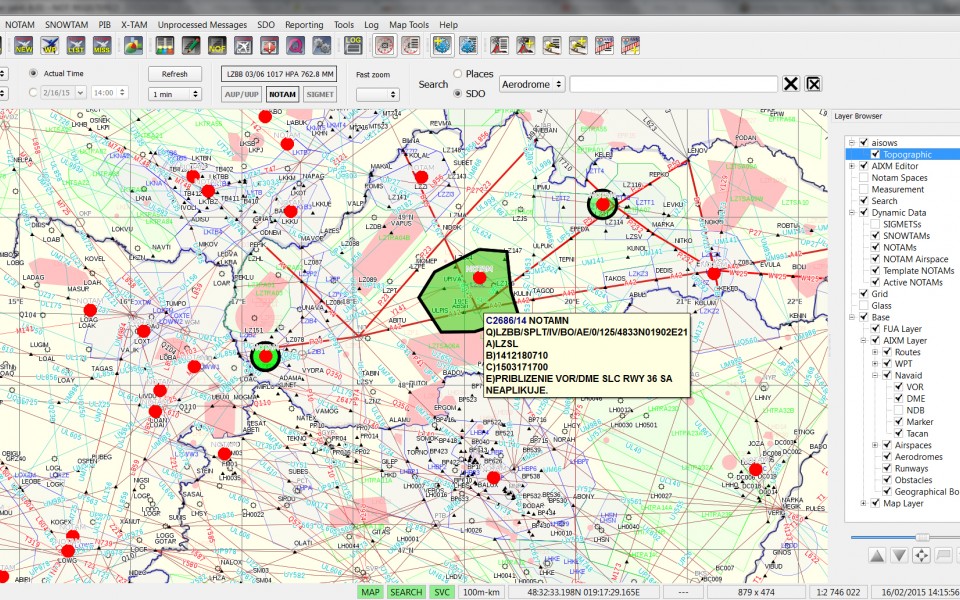Click the NOTAM filter button
The height and width of the screenshot is (600, 960).
(x=282, y=94)
